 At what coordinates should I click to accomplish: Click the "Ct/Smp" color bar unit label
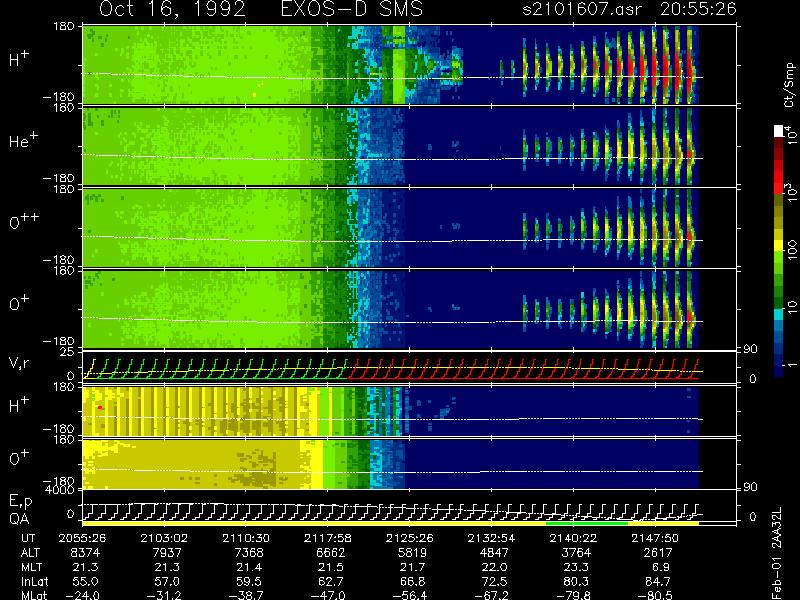pos(789,85)
